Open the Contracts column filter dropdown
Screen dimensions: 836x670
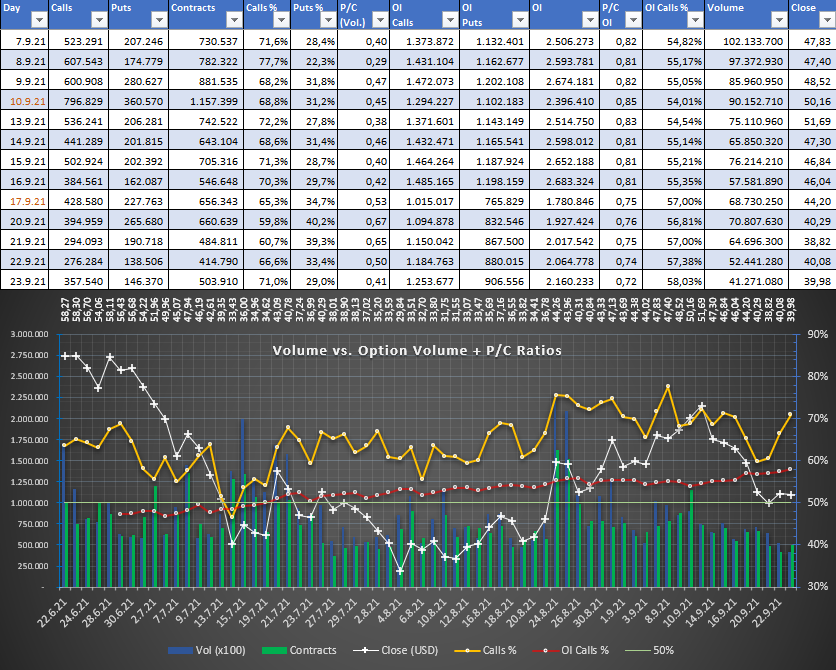234,20
